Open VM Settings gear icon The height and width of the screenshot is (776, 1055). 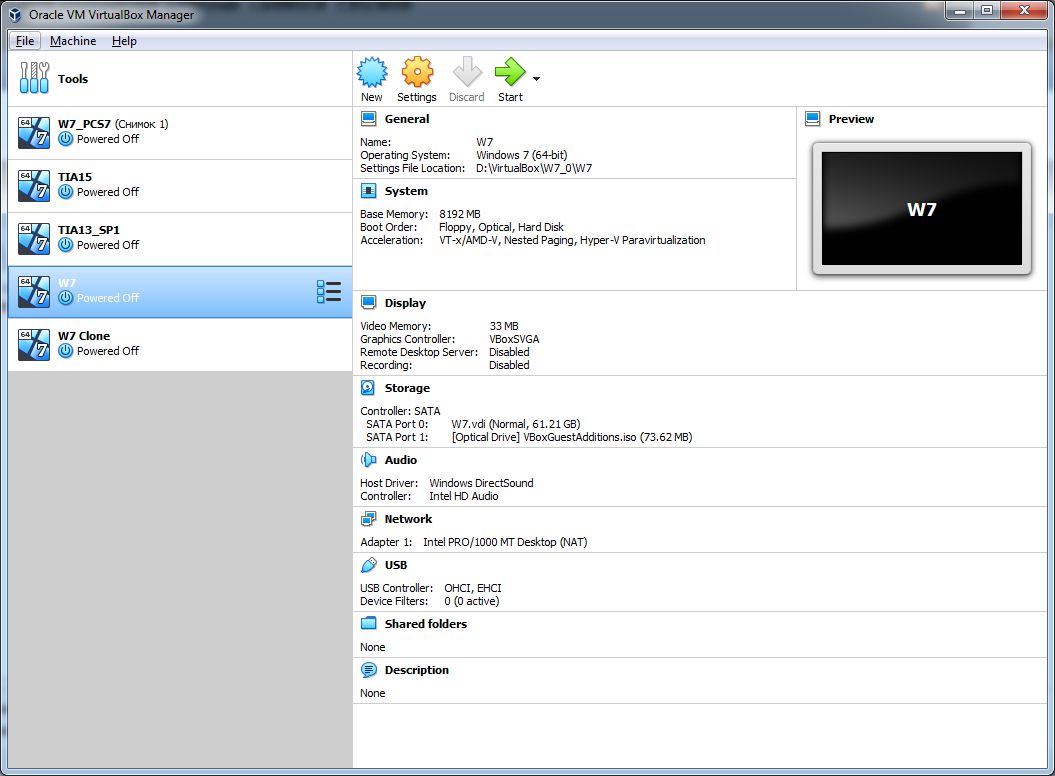417,72
